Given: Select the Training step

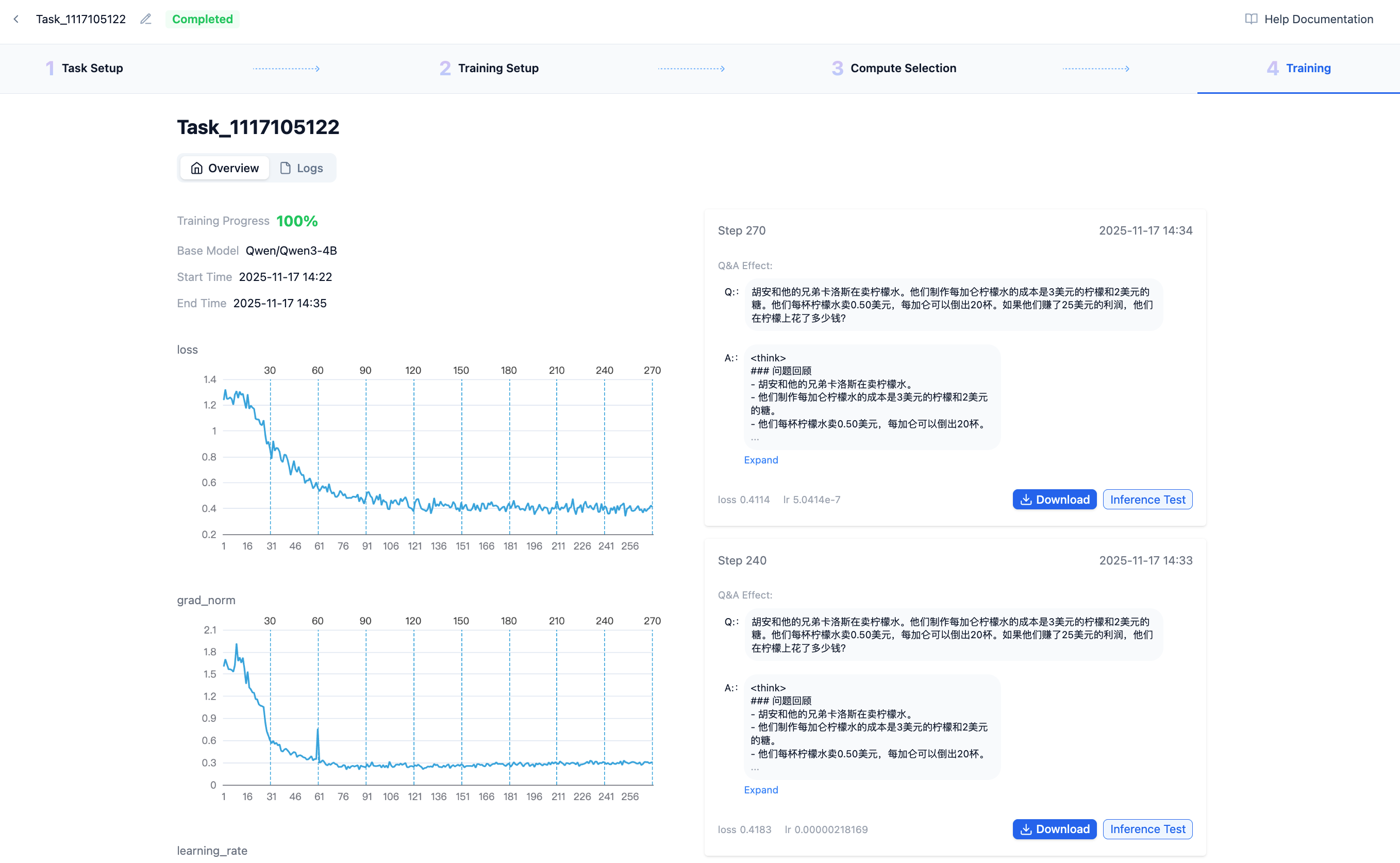Looking at the screenshot, I should click(x=1308, y=68).
